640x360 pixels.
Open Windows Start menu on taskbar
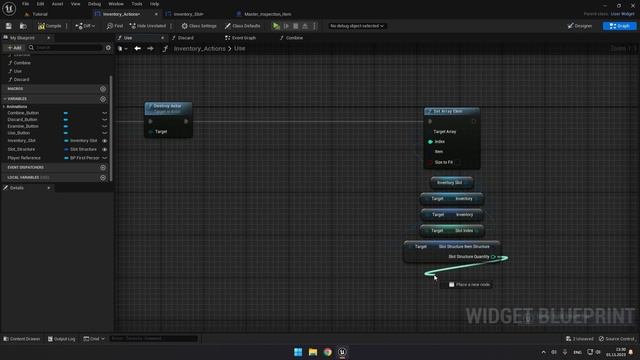point(298,352)
